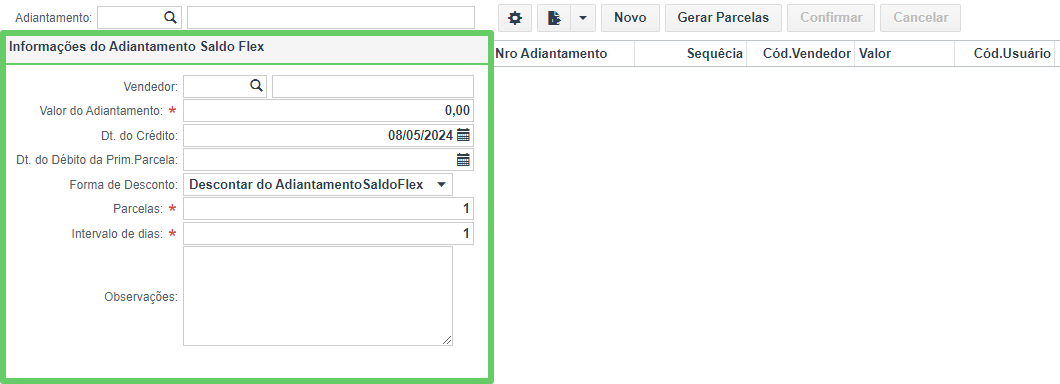Viewport: 1060px width, 384px height.
Task: Click the Gerar Parcelas button
Action: 723,18
